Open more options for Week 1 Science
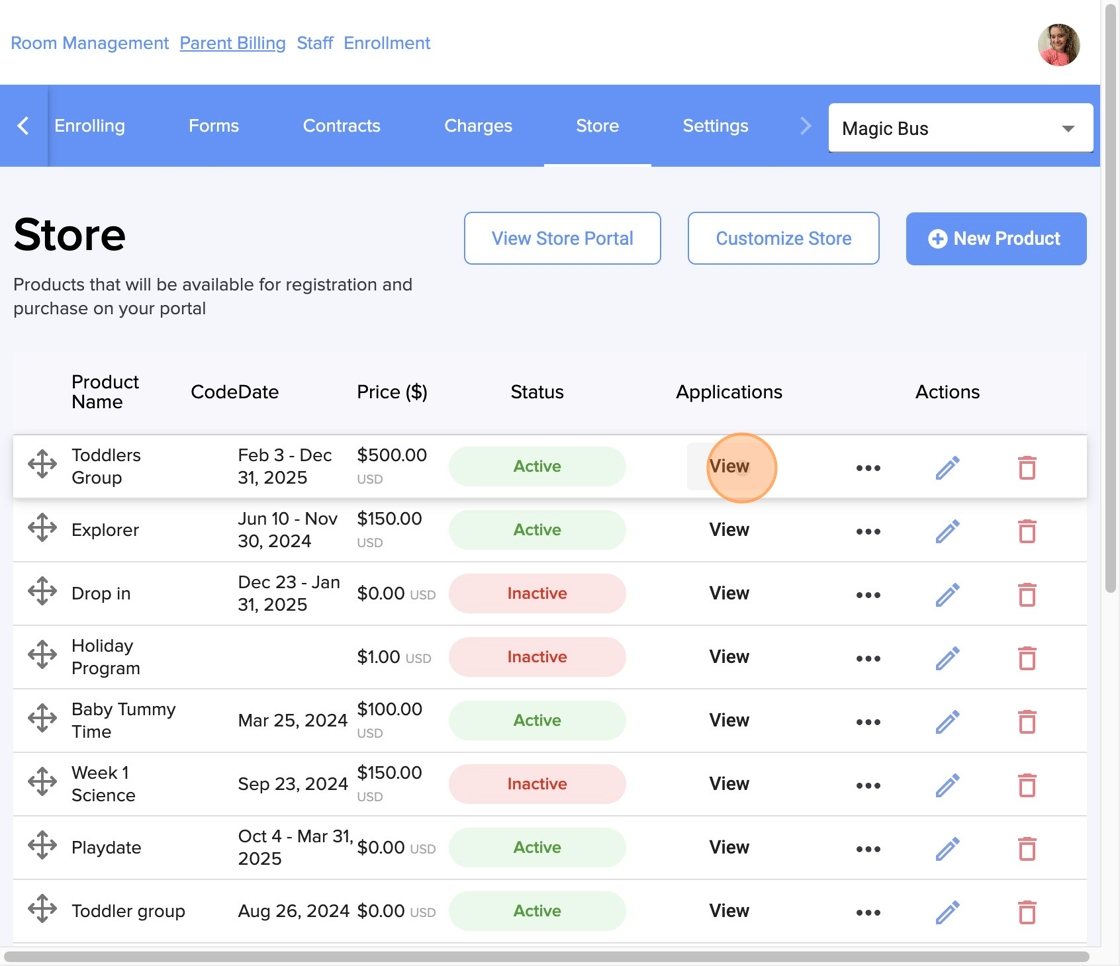 pyautogui.click(x=868, y=786)
